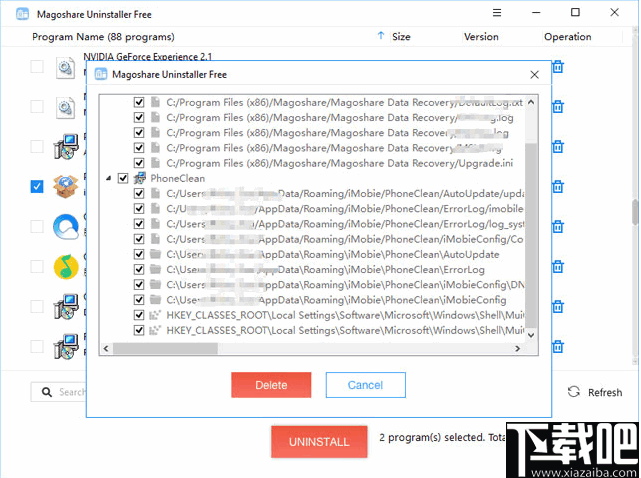This screenshot has height=478, width=641.
Task: Tick the NVIDIA GeForce Experience row checkbox
Action: pos(37,66)
